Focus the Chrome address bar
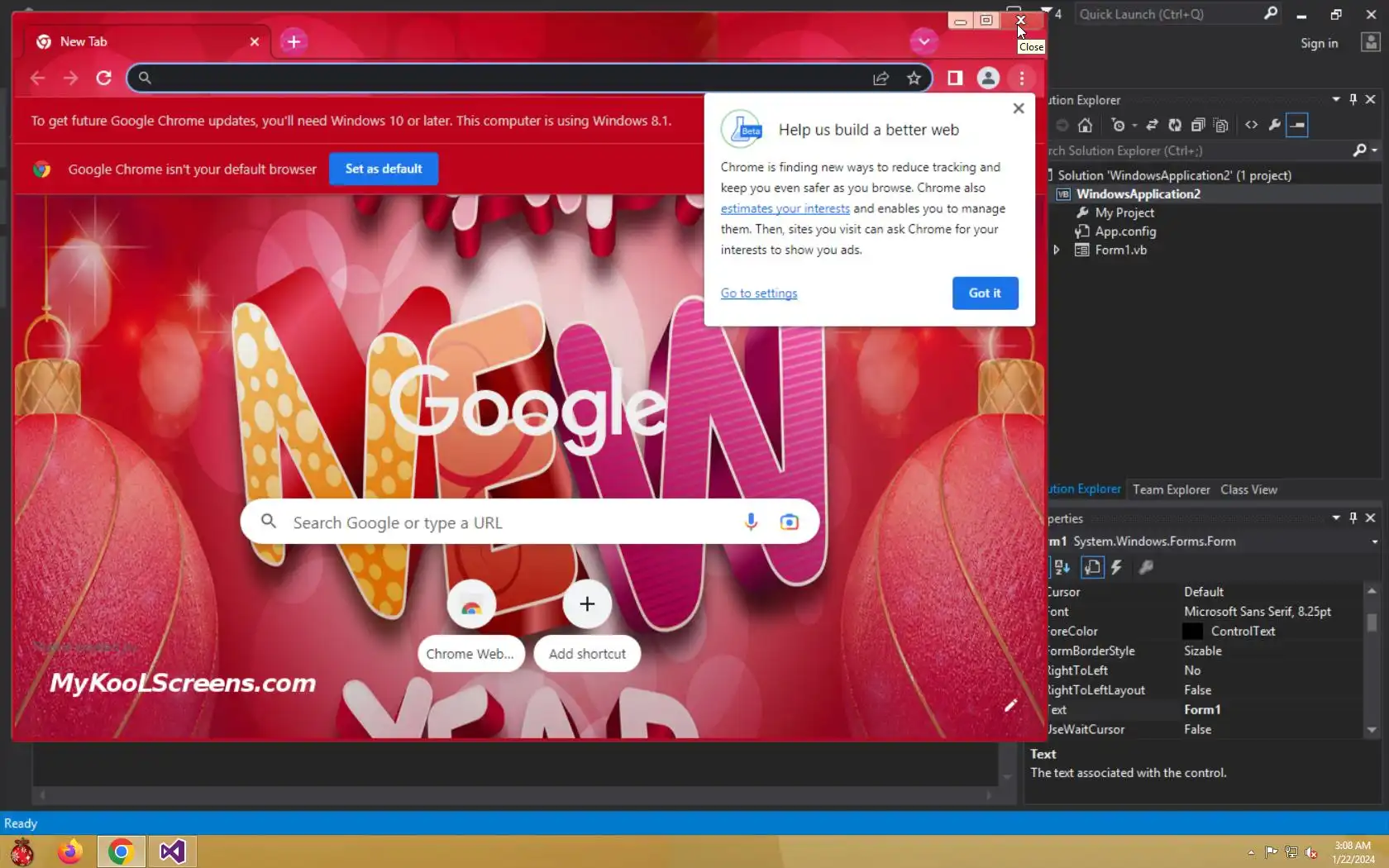1389x868 pixels. pyautogui.click(x=504, y=78)
